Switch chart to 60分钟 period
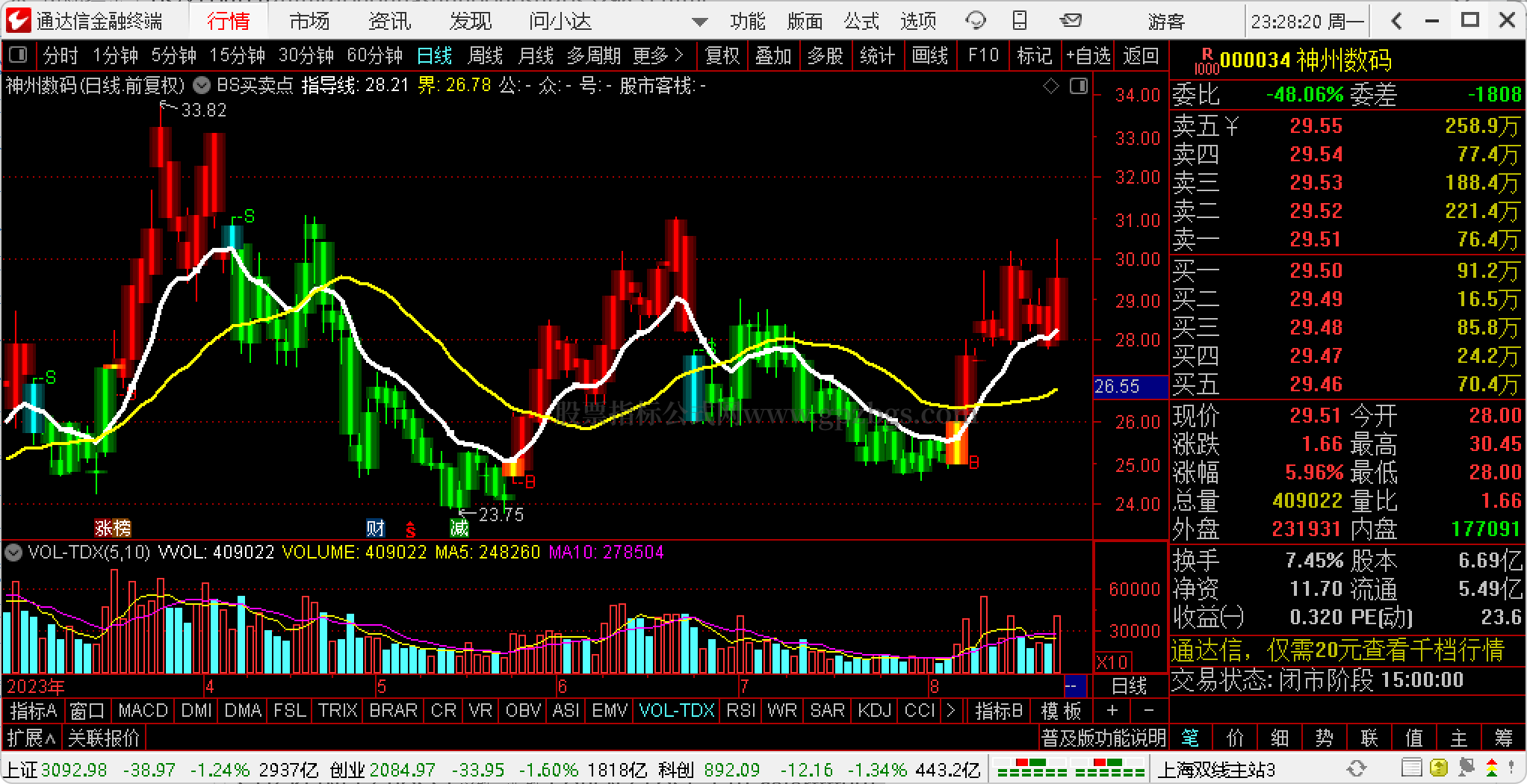The width and height of the screenshot is (1527, 784). (x=374, y=56)
